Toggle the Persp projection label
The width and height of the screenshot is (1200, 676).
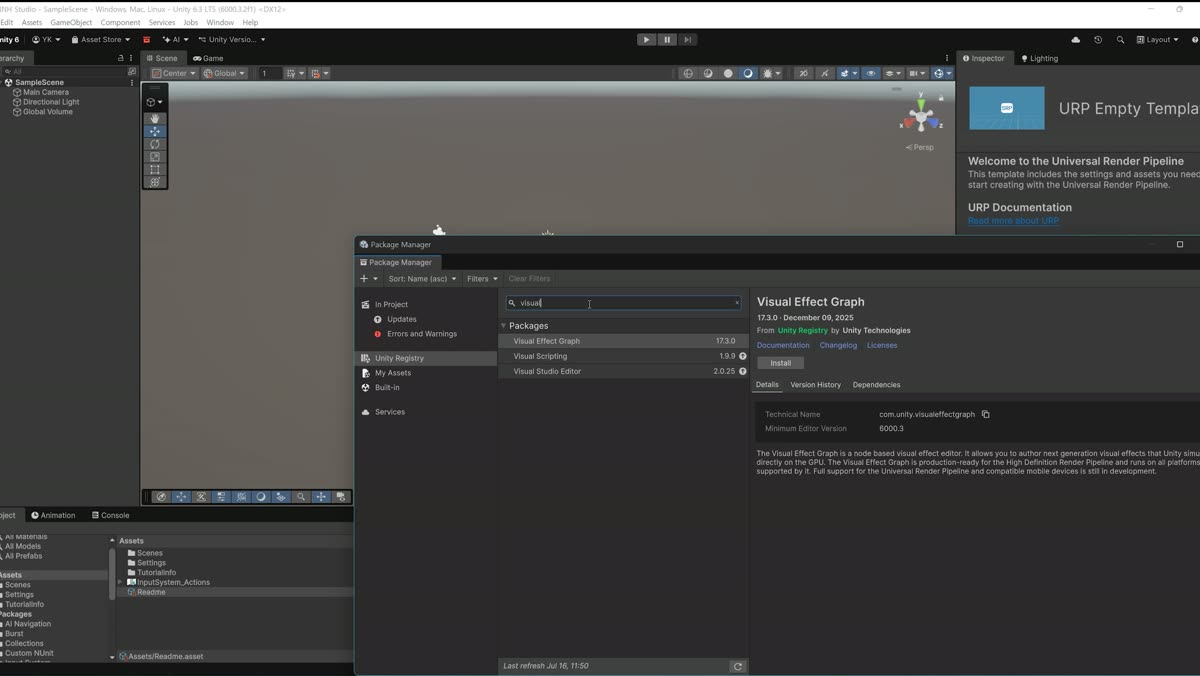pyautogui.click(x=920, y=147)
